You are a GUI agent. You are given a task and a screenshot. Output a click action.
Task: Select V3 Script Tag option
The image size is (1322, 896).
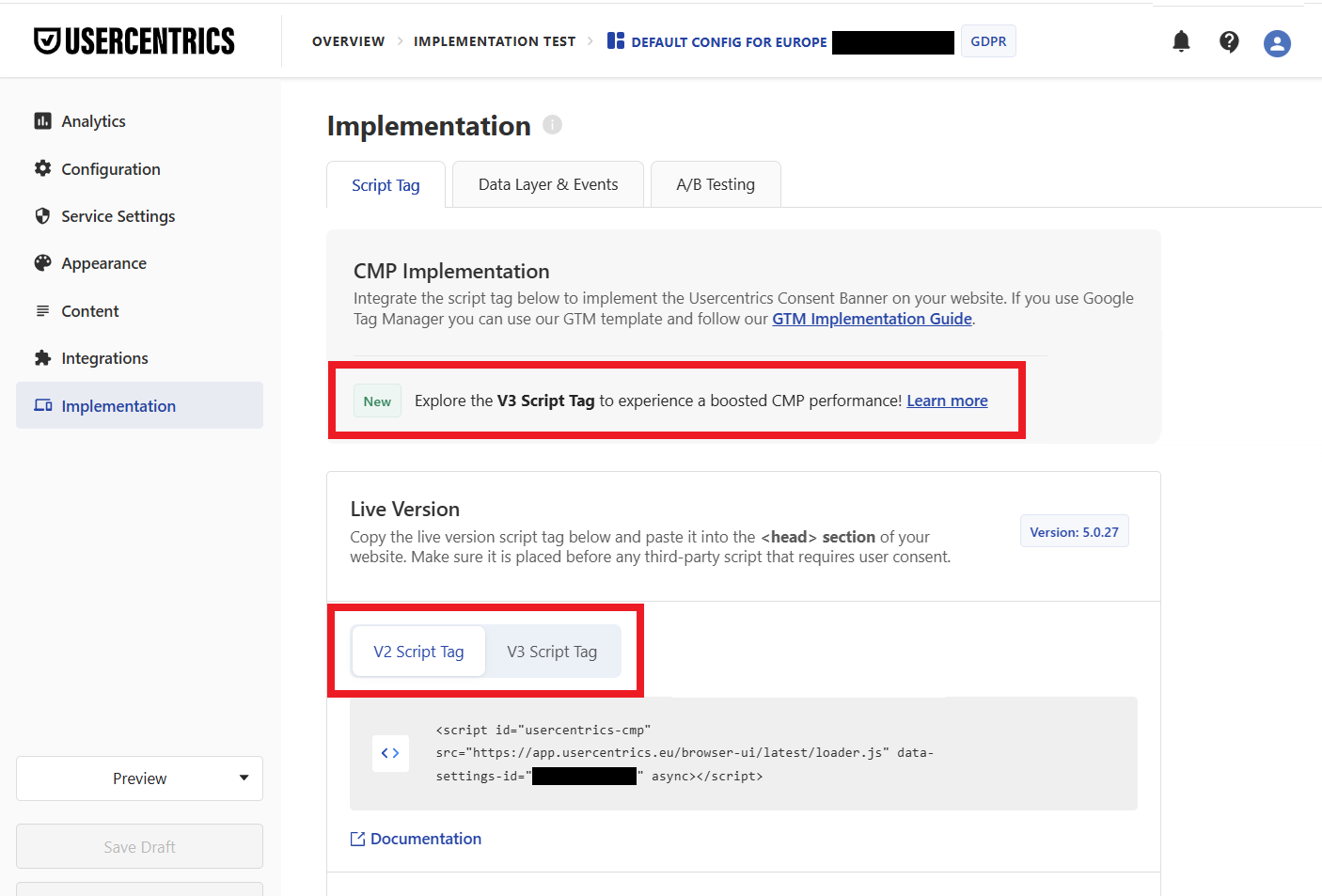click(552, 652)
